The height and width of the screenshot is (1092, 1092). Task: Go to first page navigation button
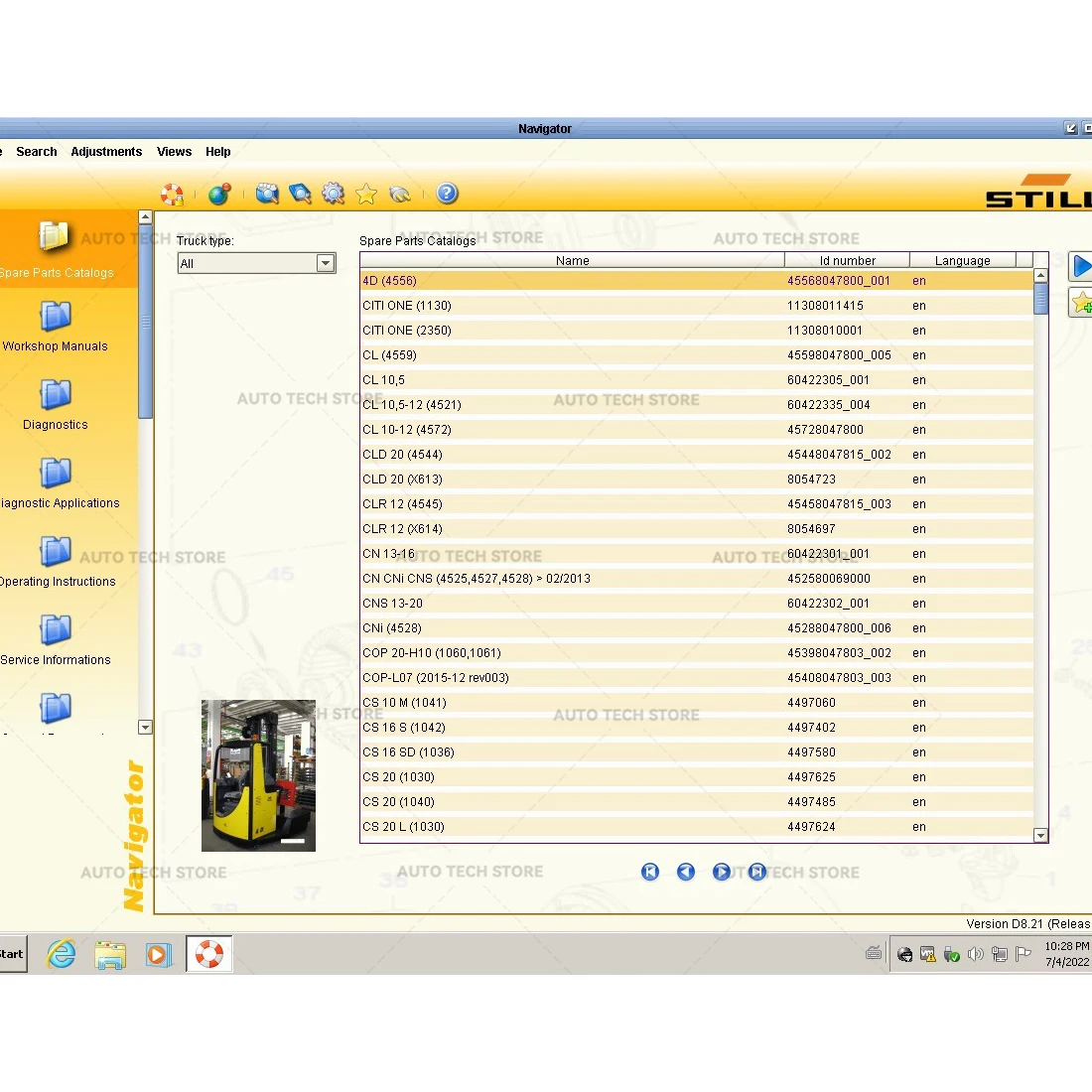click(650, 872)
